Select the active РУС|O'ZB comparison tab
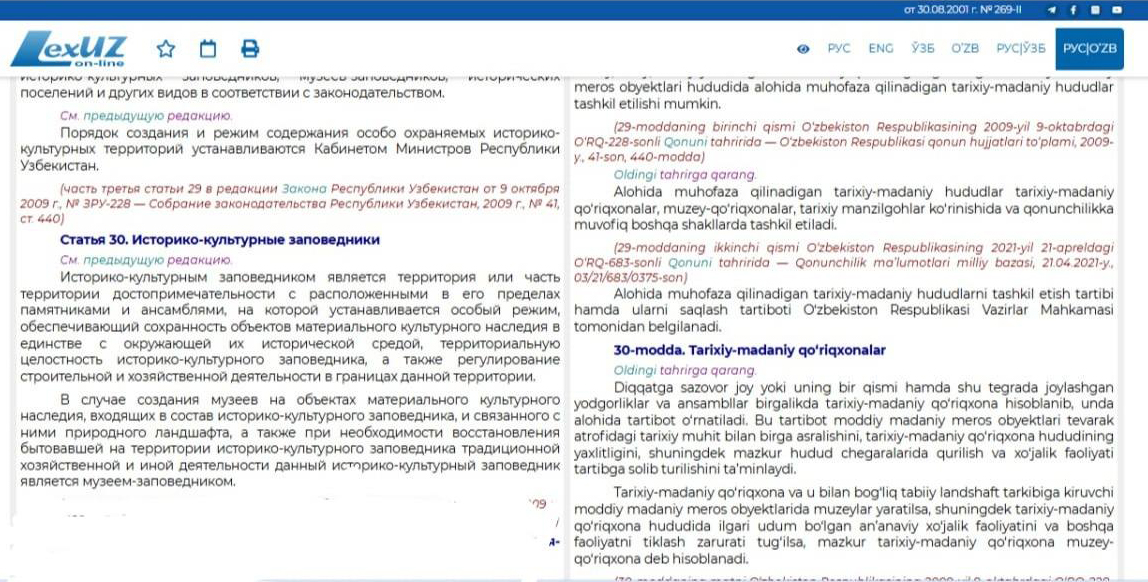This screenshot has height=582, width=1148. click(x=1089, y=49)
